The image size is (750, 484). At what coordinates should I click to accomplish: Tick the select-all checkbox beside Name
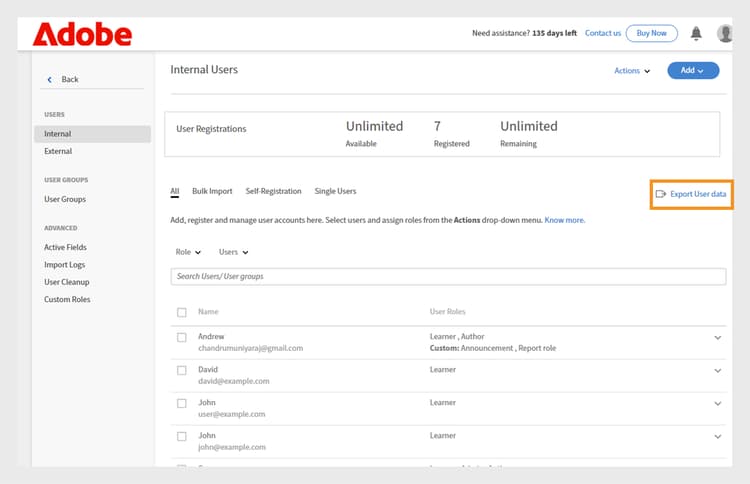(182, 312)
